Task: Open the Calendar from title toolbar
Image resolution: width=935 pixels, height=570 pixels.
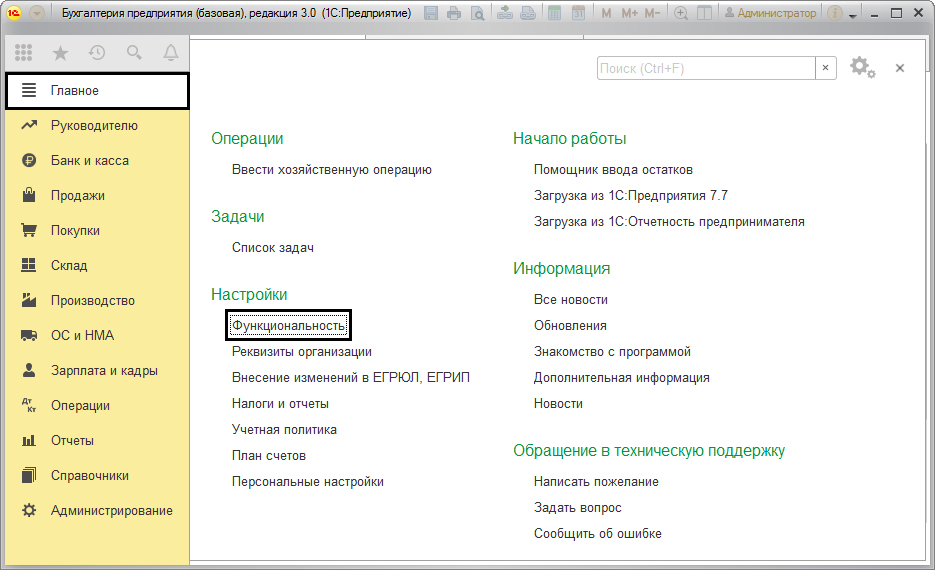Action: [x=578, y=13]
